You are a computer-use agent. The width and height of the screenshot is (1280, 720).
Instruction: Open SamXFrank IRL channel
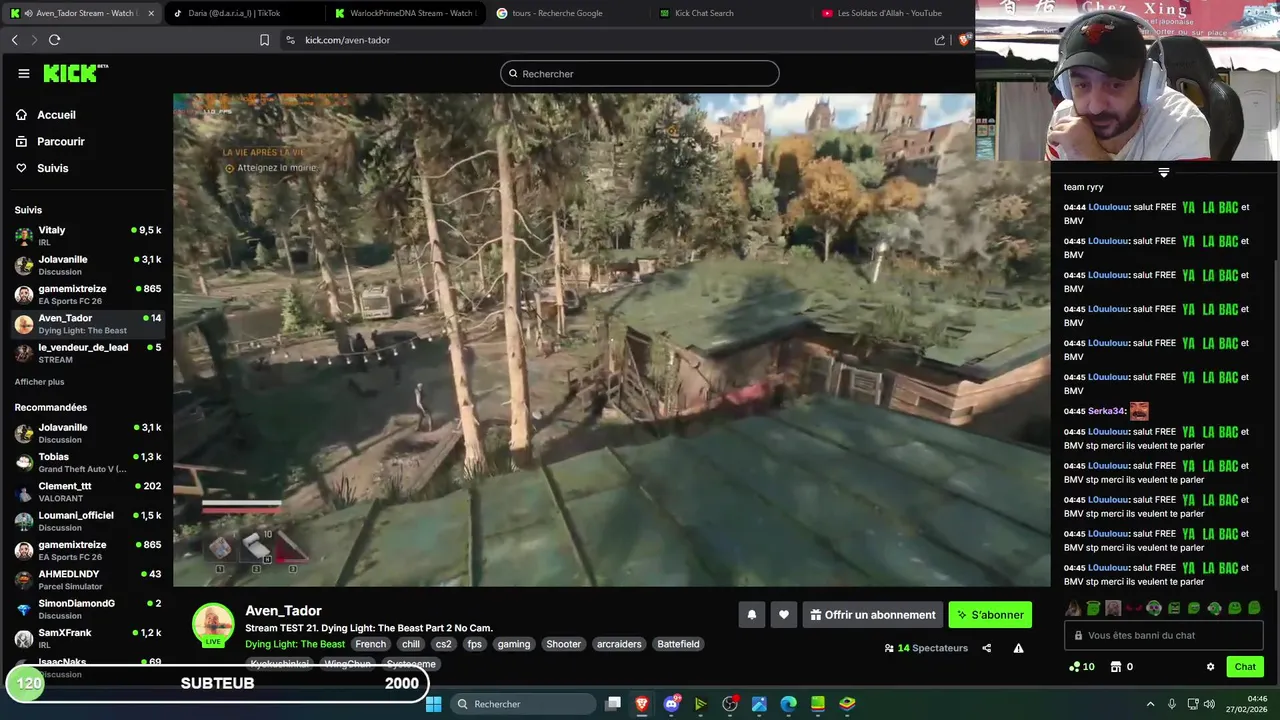(88, 638)
